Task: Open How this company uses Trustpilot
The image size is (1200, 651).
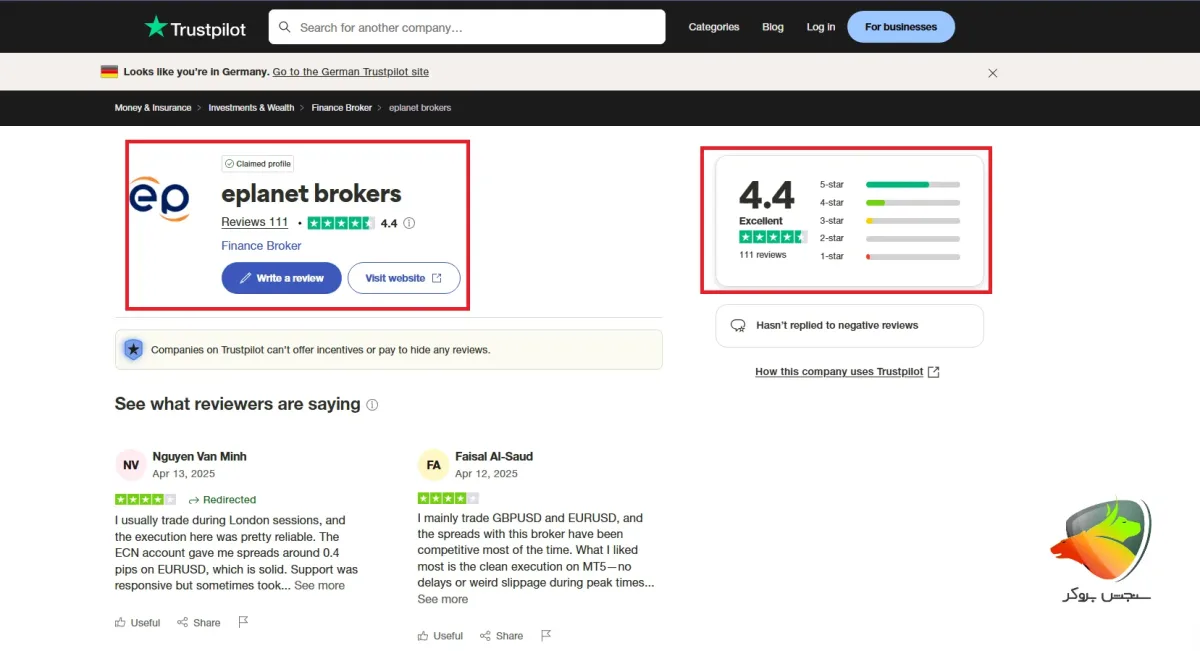Action: click(847, 372)
